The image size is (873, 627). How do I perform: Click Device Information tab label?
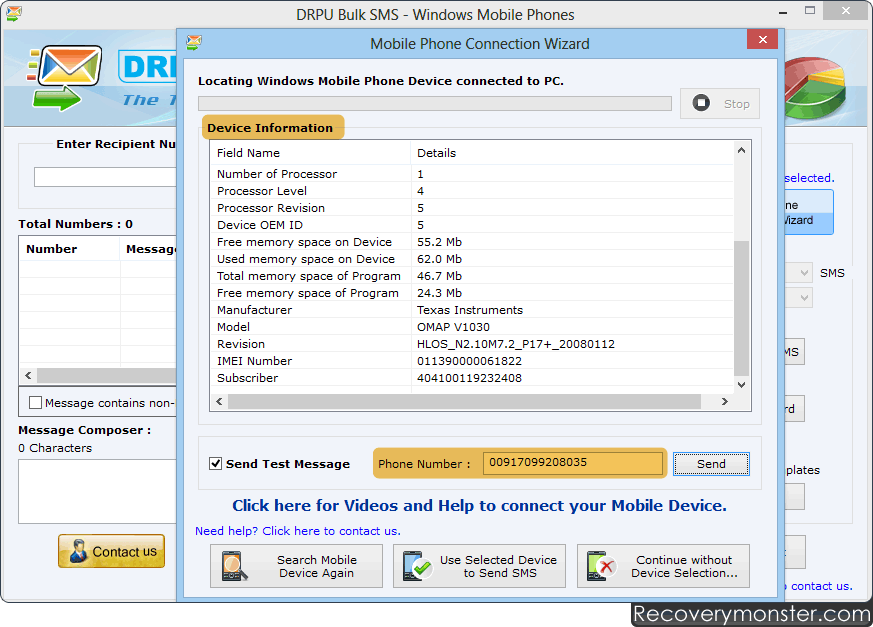point(270,128)
